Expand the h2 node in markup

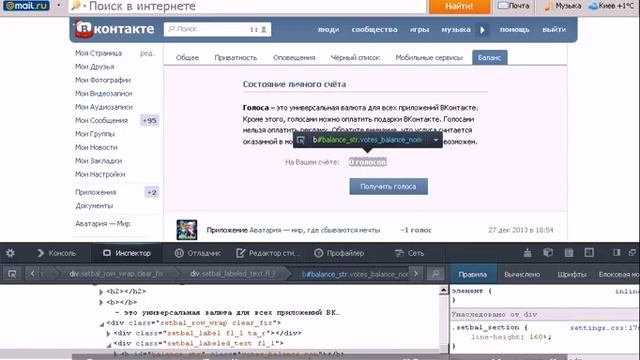click(101, 292)
